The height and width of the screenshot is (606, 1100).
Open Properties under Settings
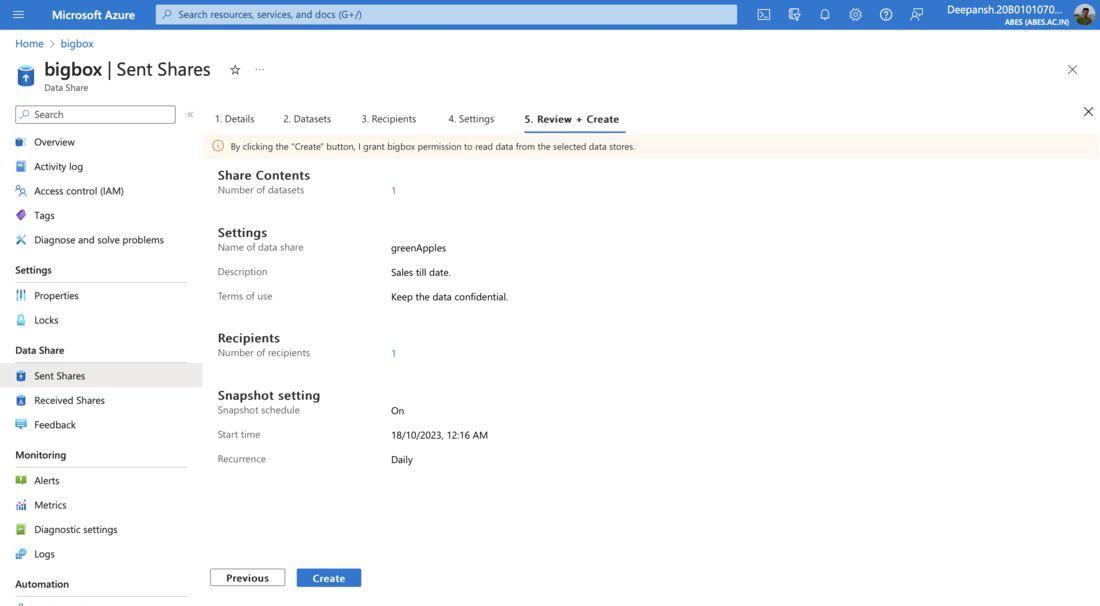(56, 295)
